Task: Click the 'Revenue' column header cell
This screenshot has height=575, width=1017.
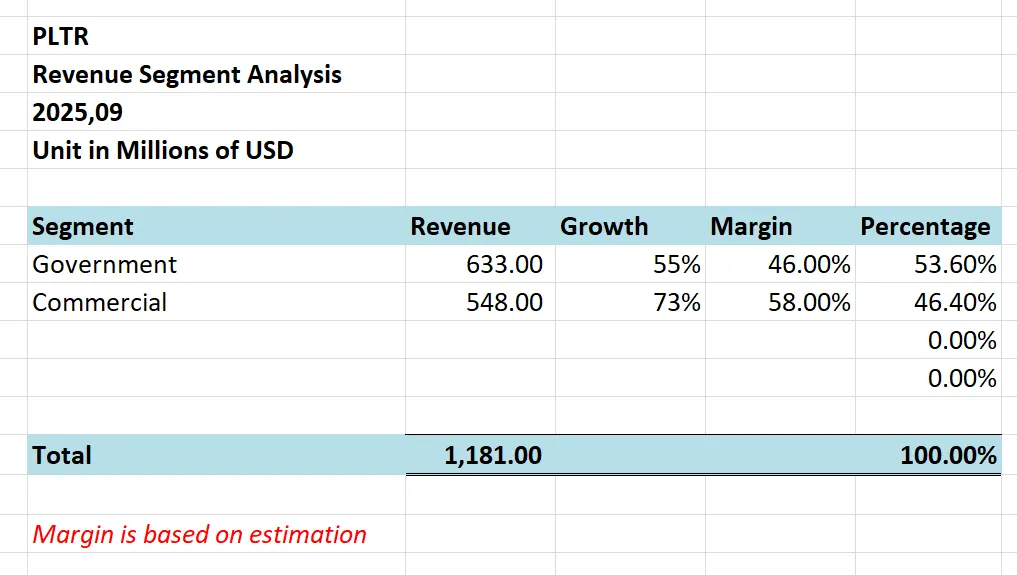Action: click(x=480, y=226)
